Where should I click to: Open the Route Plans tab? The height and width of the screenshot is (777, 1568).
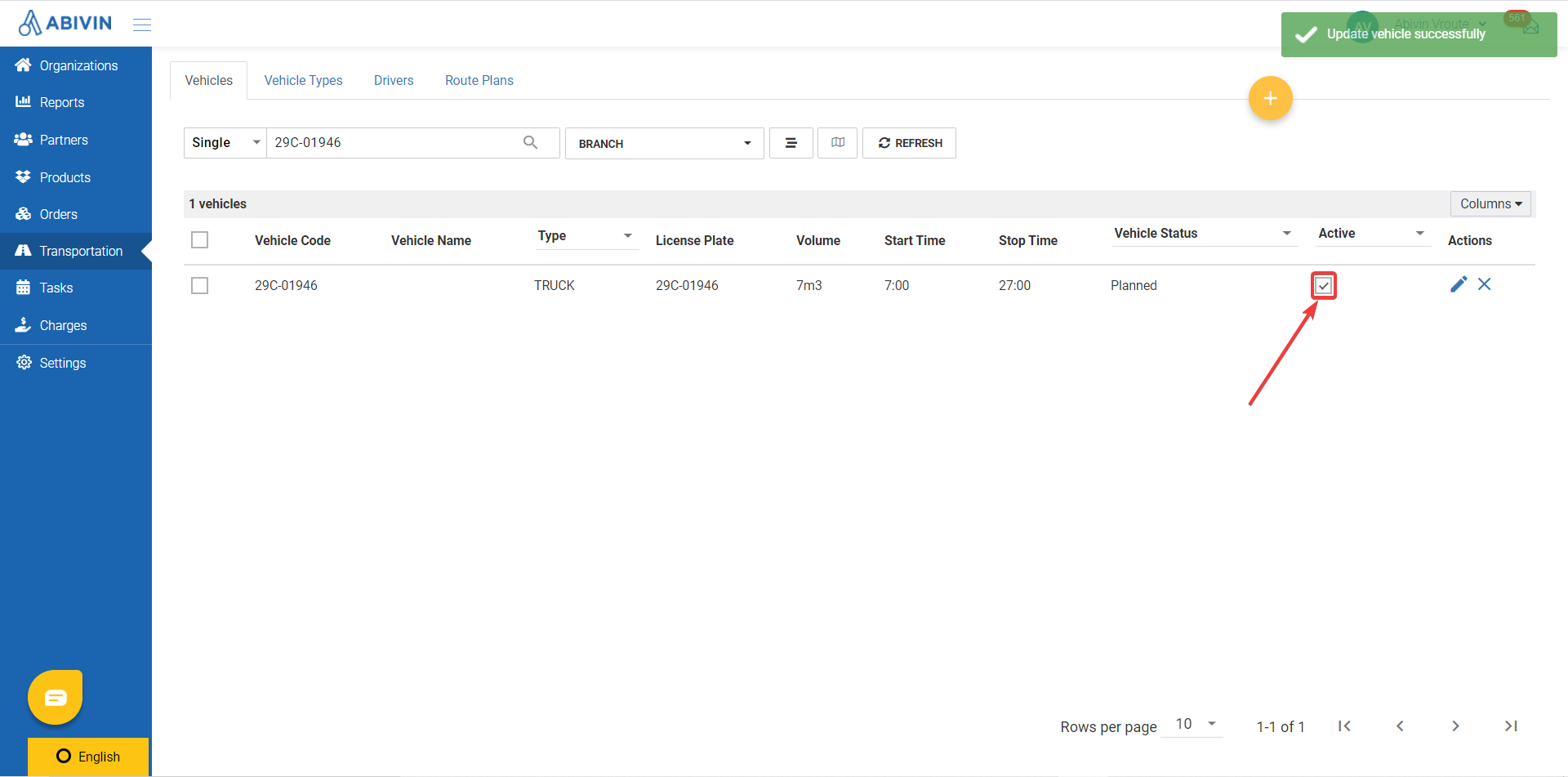click(479, 80)
